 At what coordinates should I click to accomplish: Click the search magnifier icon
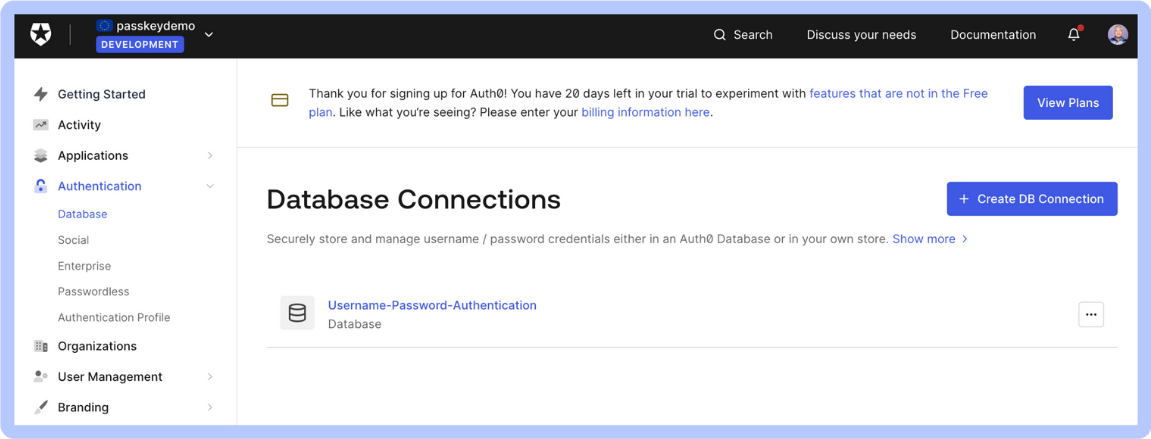(719, 35)
